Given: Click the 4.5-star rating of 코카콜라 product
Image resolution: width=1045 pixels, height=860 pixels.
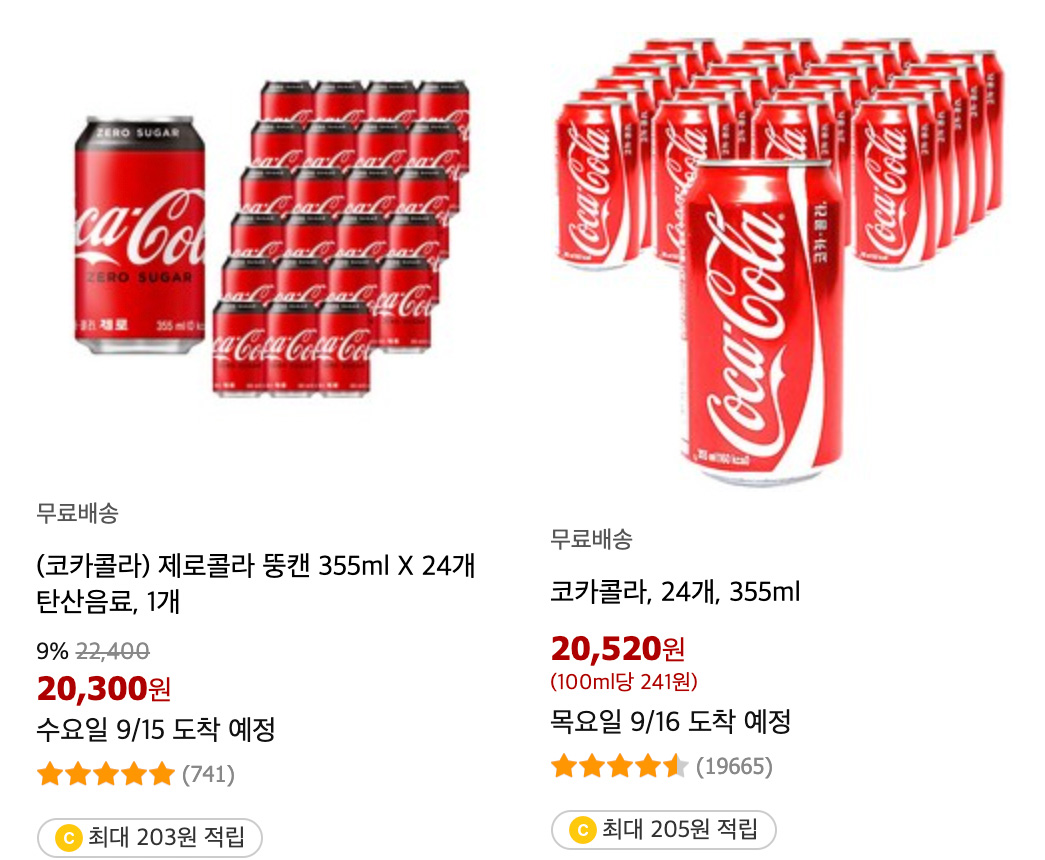Looking at the screenshot, I should point(619,767).
